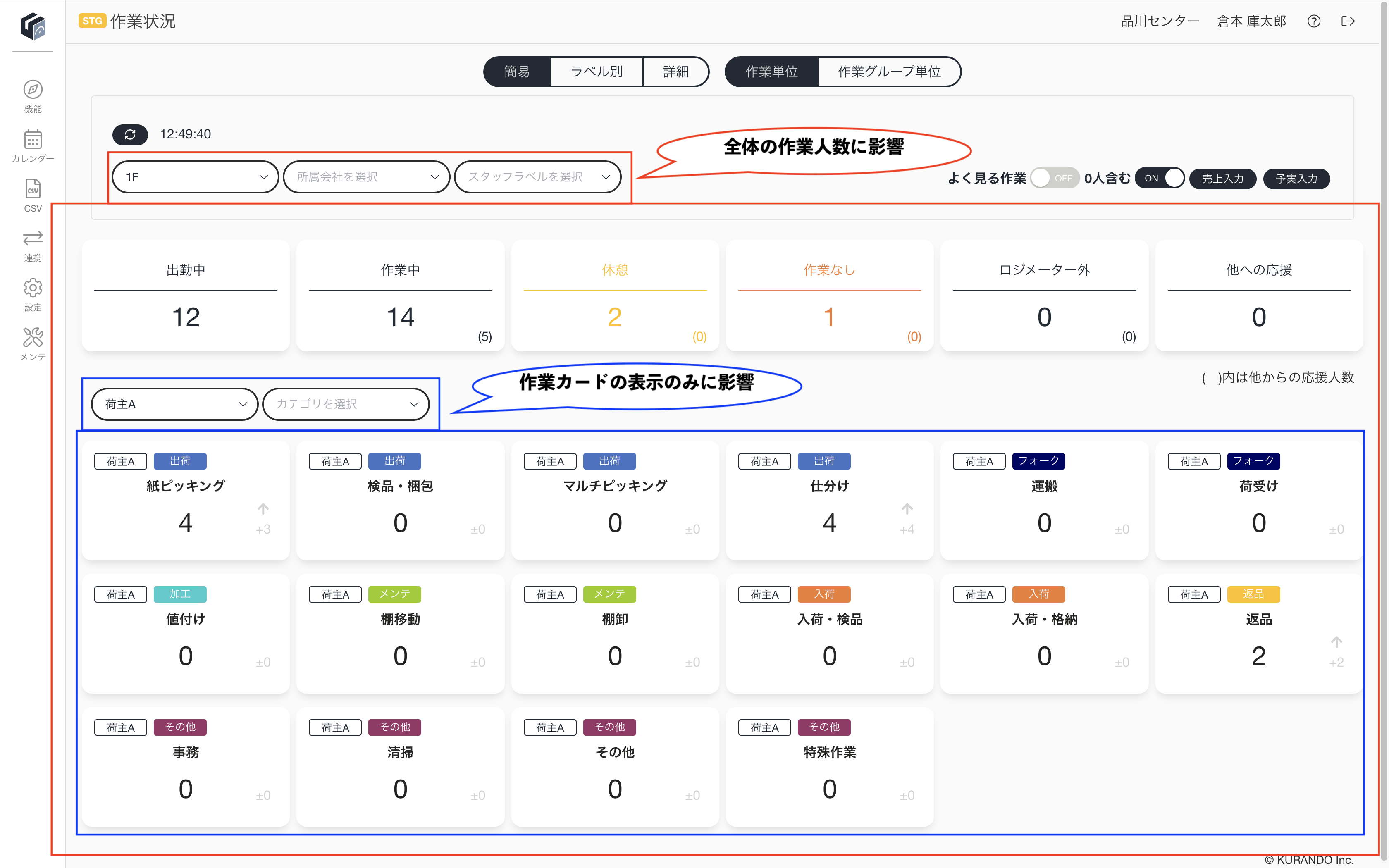Click the 売上入力 button

1222,179
